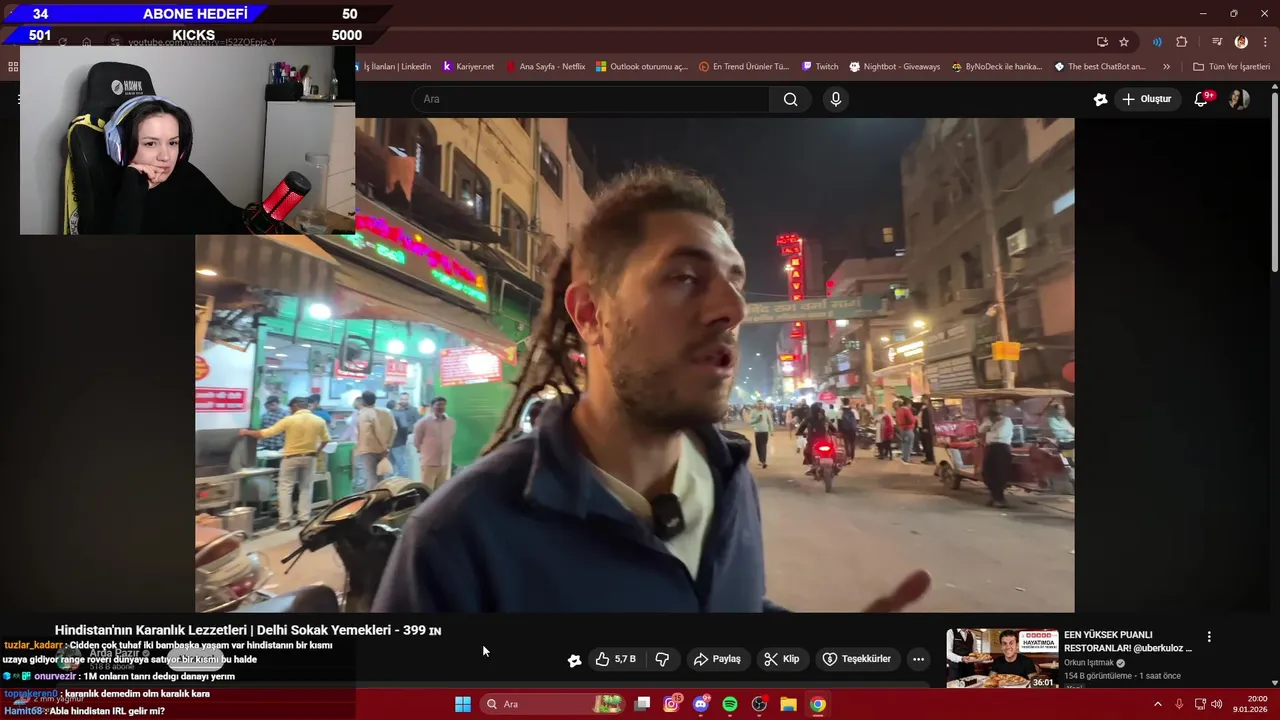Focus the YouTube Ara search field
This screenshot has width=1280, height=720.
pyautogui.click(x=590, y=99)
